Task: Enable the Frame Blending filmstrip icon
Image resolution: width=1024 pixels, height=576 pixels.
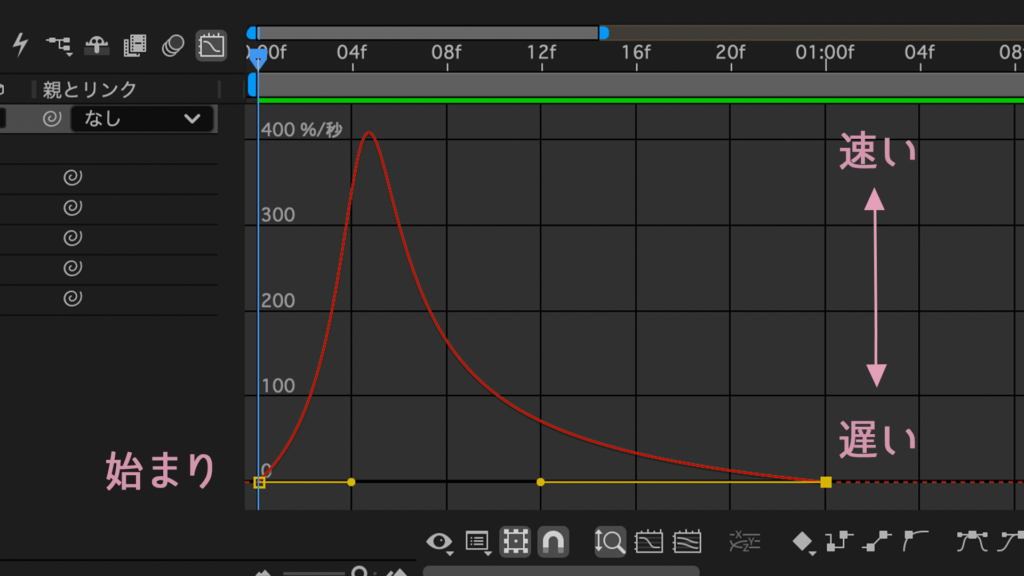Action: click(135, 45)
